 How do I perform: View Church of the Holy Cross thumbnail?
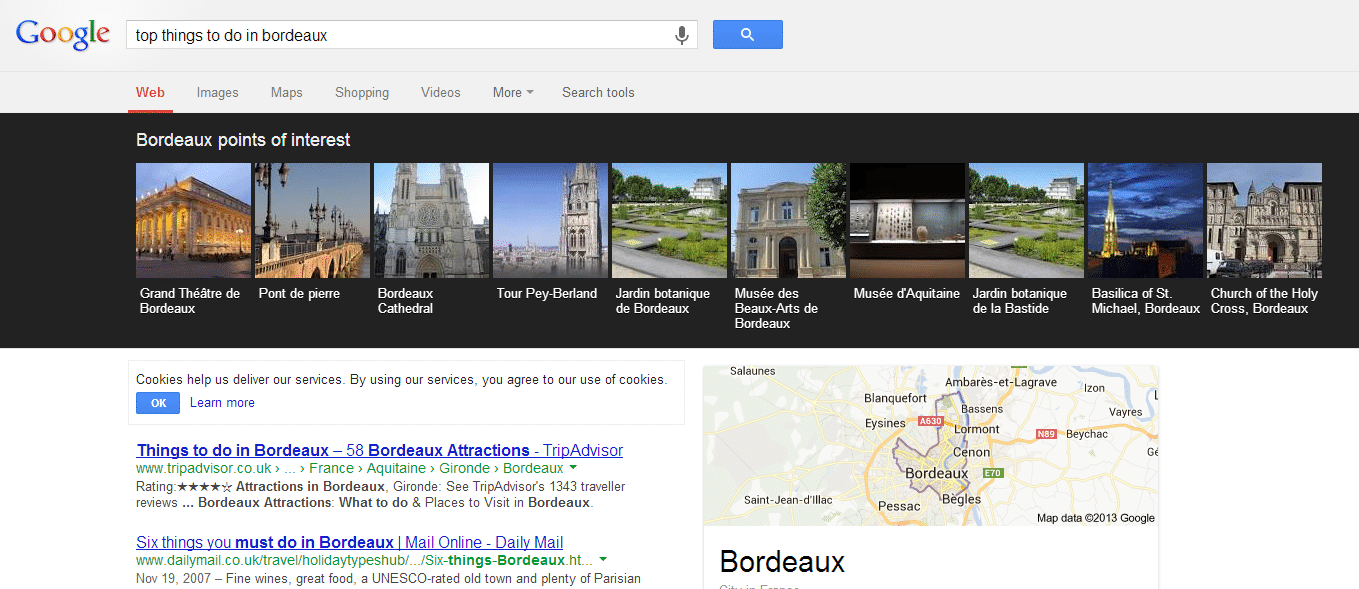pyautogui.click(x=1264, y=220)
